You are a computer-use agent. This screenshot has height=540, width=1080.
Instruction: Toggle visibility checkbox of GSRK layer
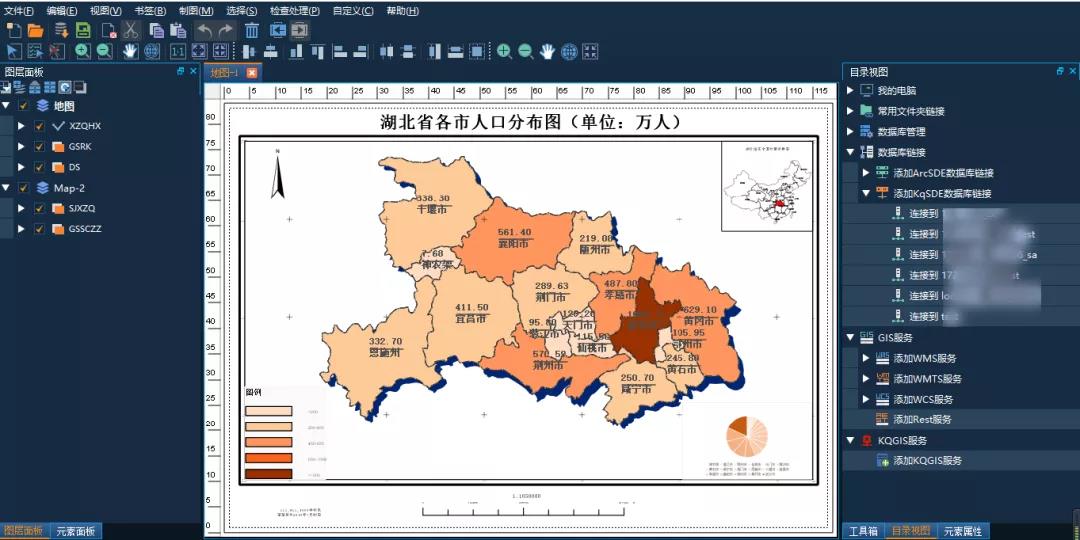point(39,147)
